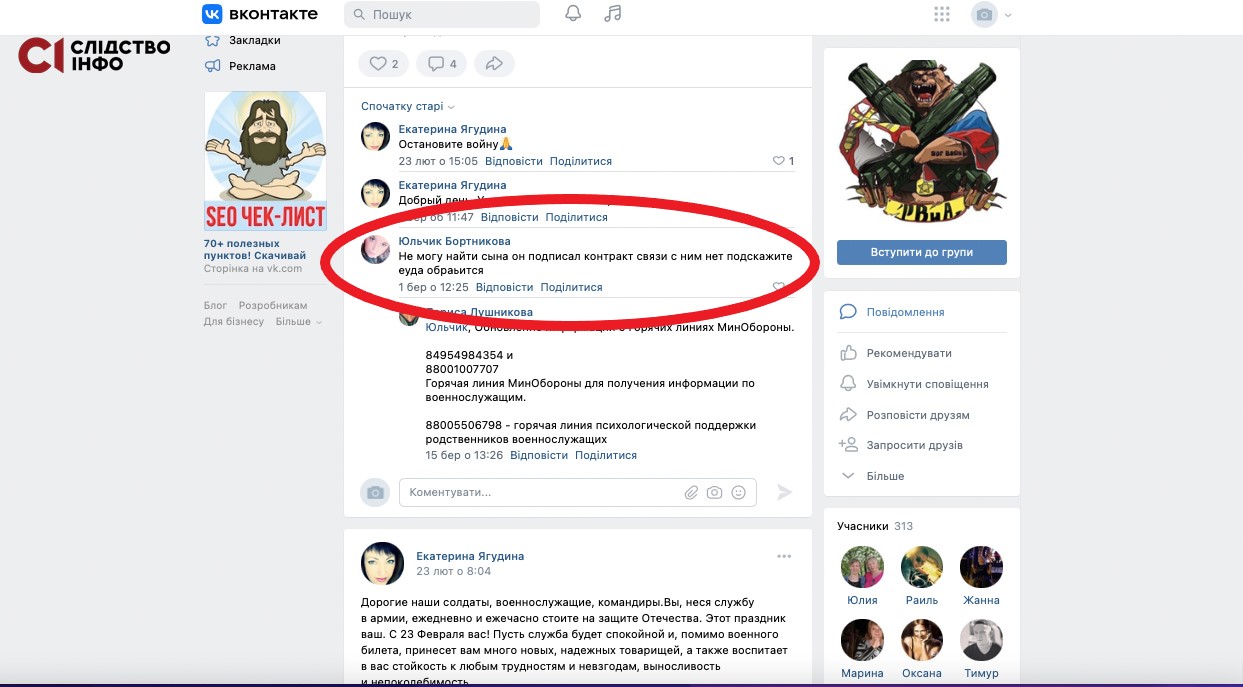The height and width of the screenshot is (687, 1243).
Task: Click Лариса Душникова commenter name
Action: pos(479,312)
